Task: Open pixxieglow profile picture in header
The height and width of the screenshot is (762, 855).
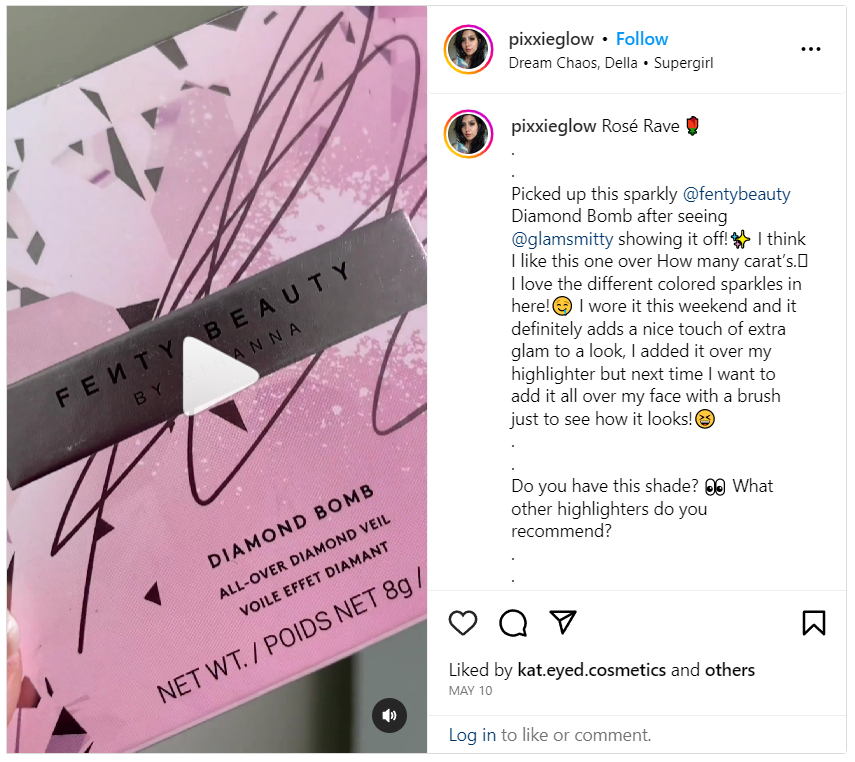Action: tap(468, 50)
